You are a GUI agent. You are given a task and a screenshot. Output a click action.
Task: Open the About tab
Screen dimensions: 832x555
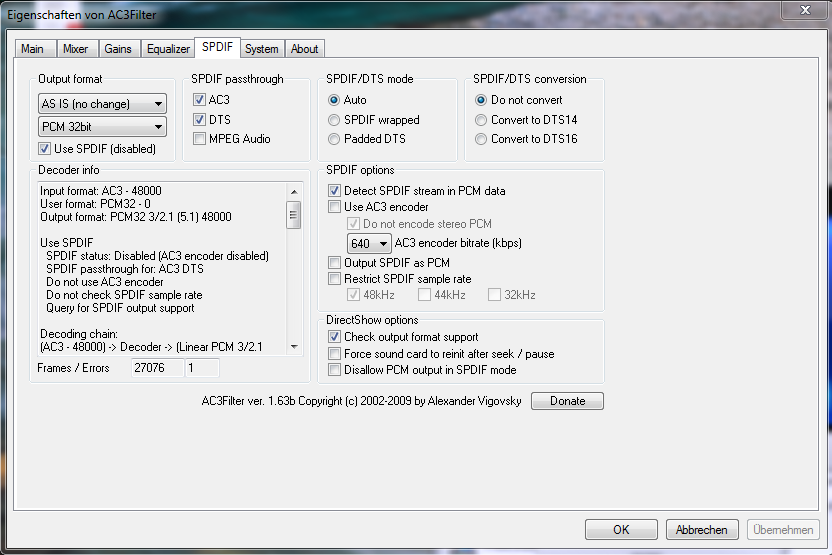305,49
